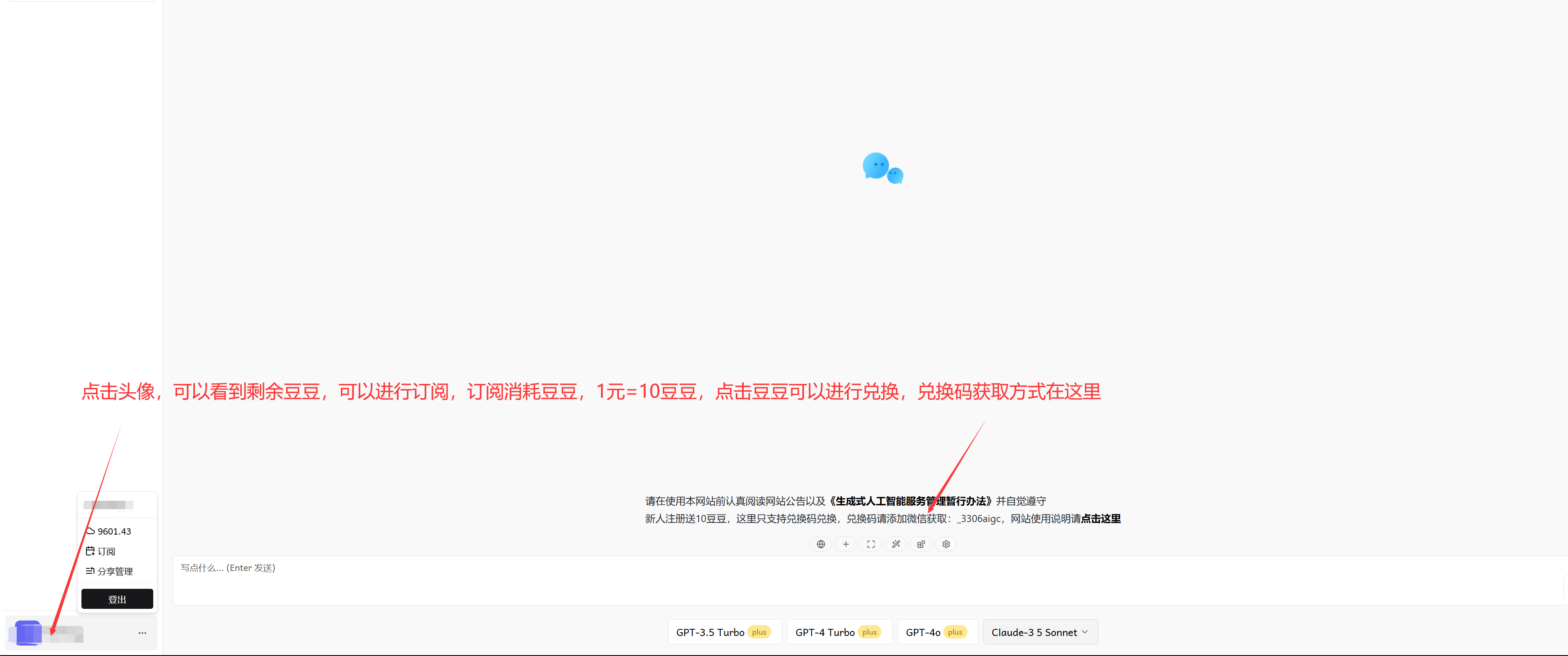Click the purple user avatar
The height and width of the screenshot is (656, 1568).
point(28,633)
